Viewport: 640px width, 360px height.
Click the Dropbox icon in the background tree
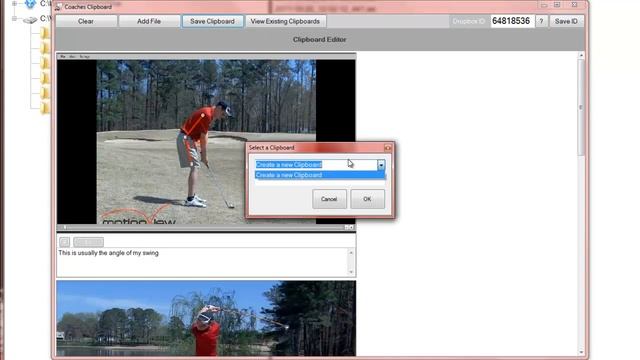(30, 4)
